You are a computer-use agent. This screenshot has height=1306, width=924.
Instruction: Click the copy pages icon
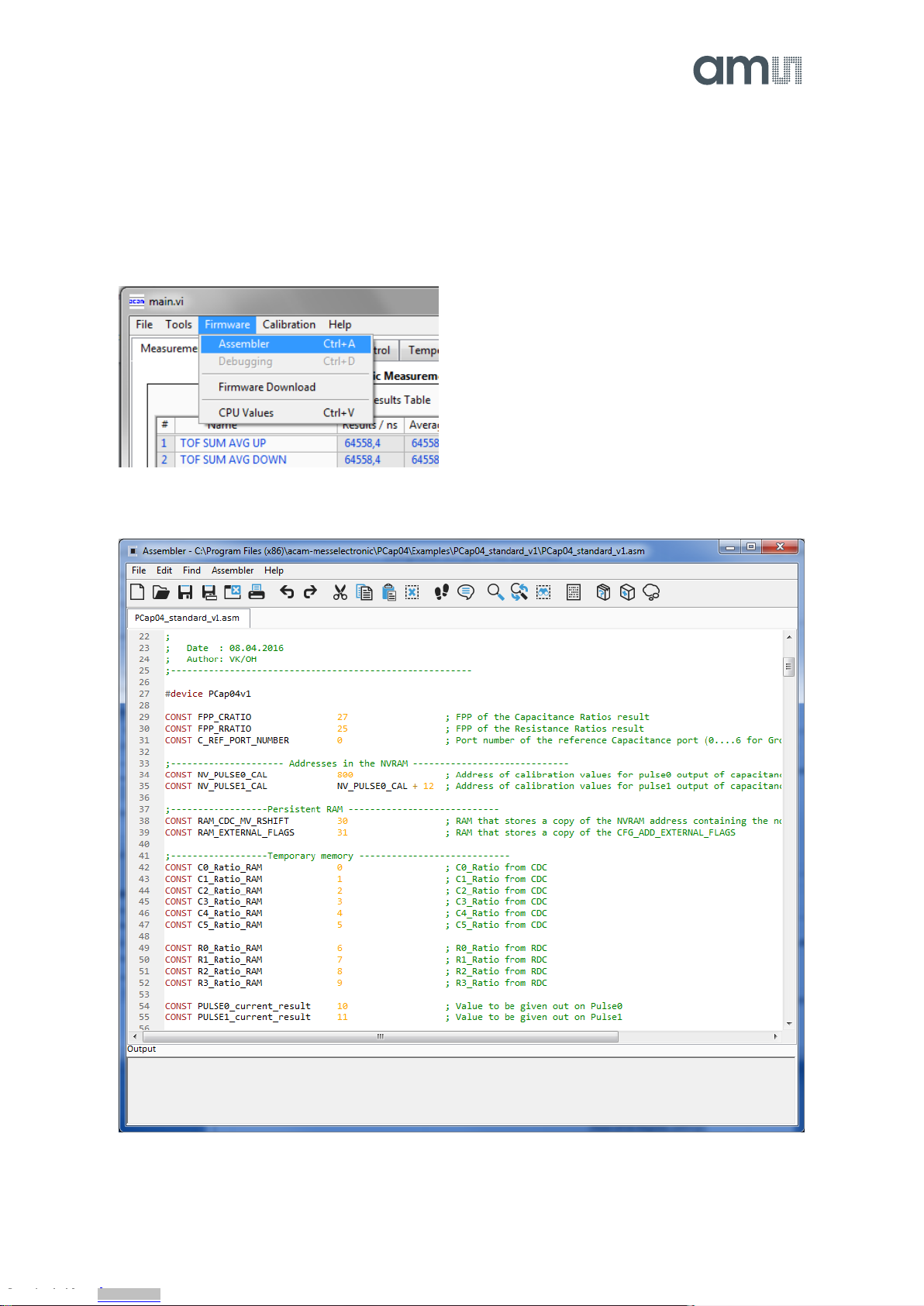pos(364,593)
